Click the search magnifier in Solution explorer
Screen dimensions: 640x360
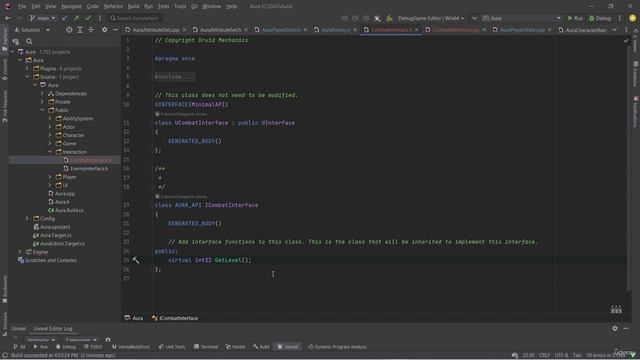tap(29, 41)
